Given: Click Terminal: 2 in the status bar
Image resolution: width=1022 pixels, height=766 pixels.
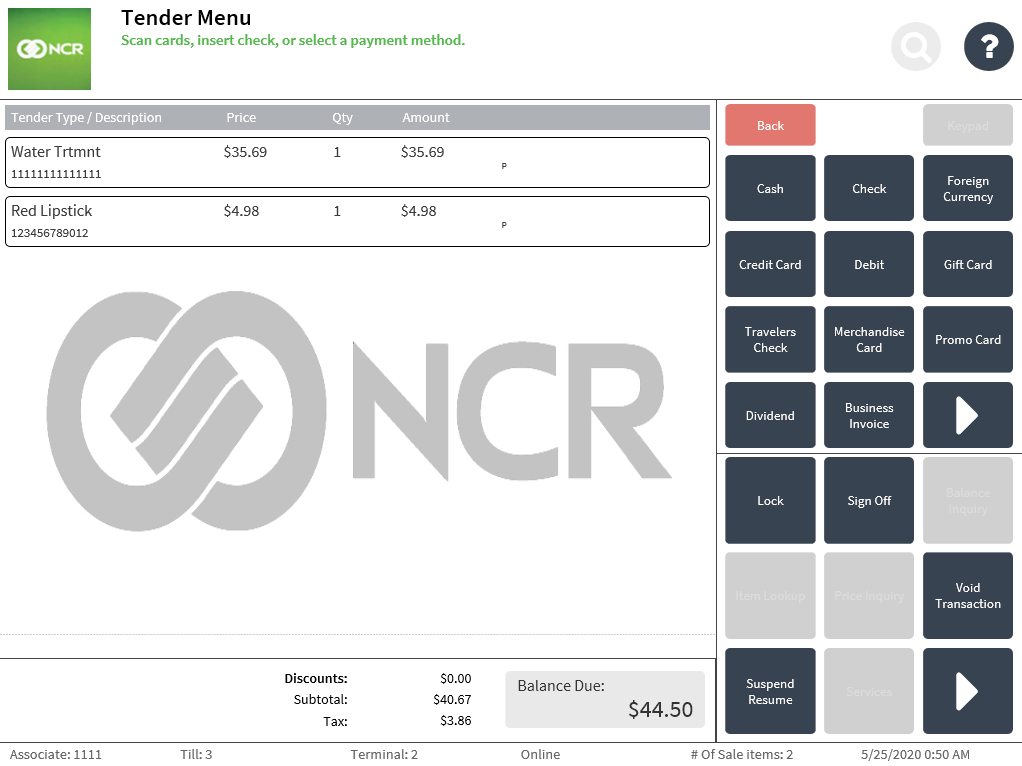Looking at the screenshot, I should coord(384,754).
